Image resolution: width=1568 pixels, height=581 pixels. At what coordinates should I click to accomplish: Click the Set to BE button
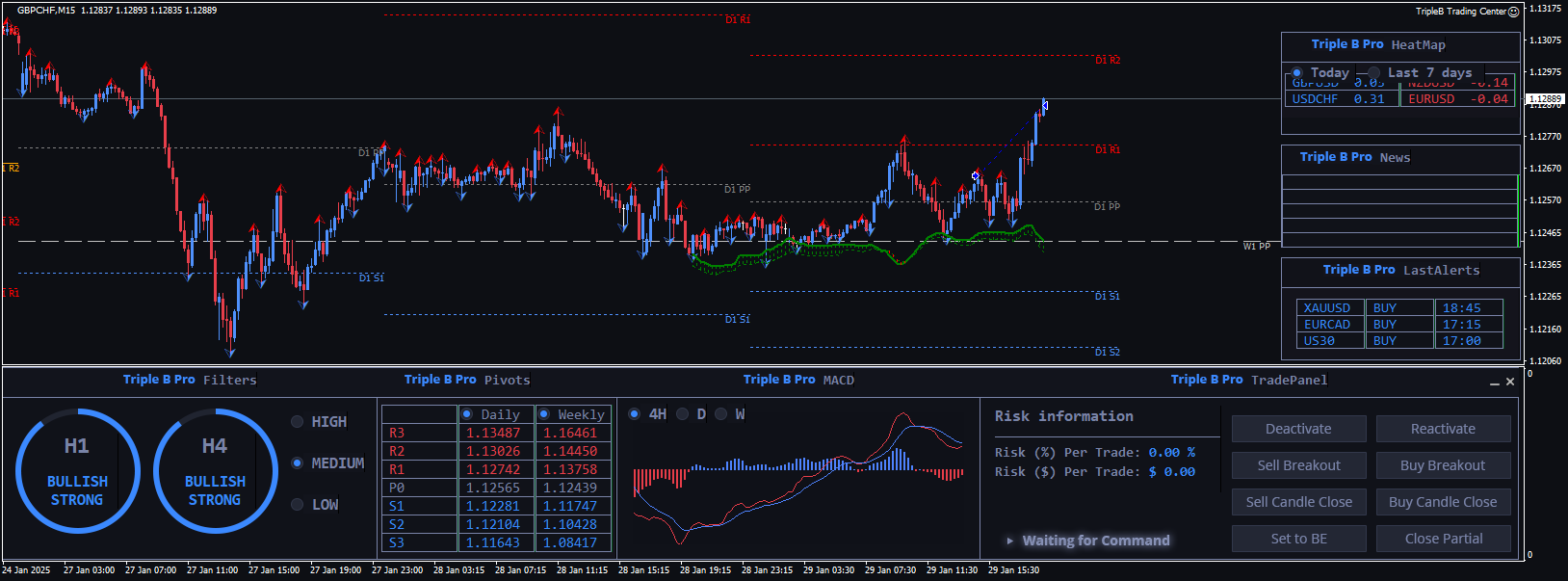pos(1298,539)
